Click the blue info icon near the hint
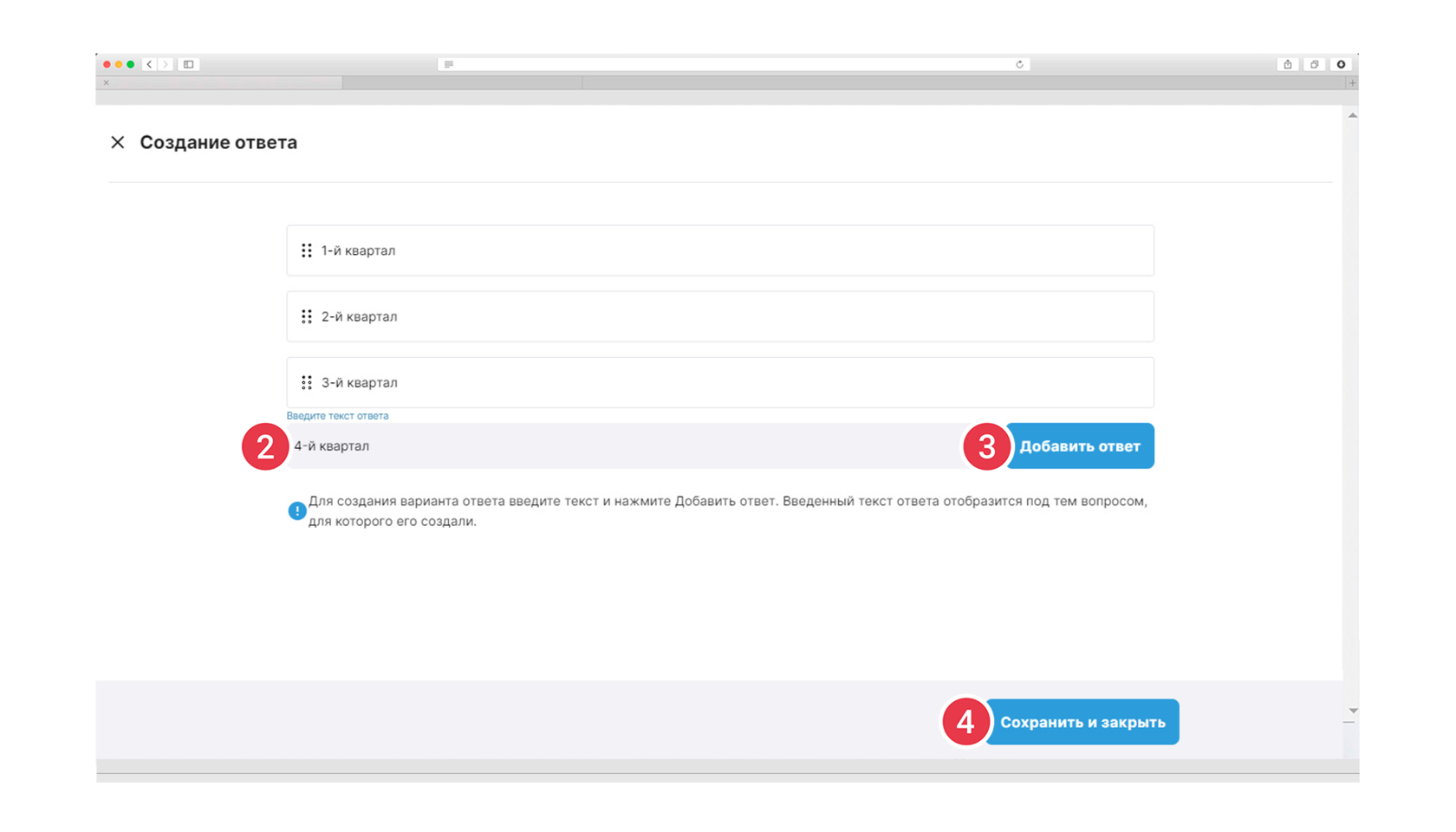This screenshot has height=832, width=1456. point(296,510)
